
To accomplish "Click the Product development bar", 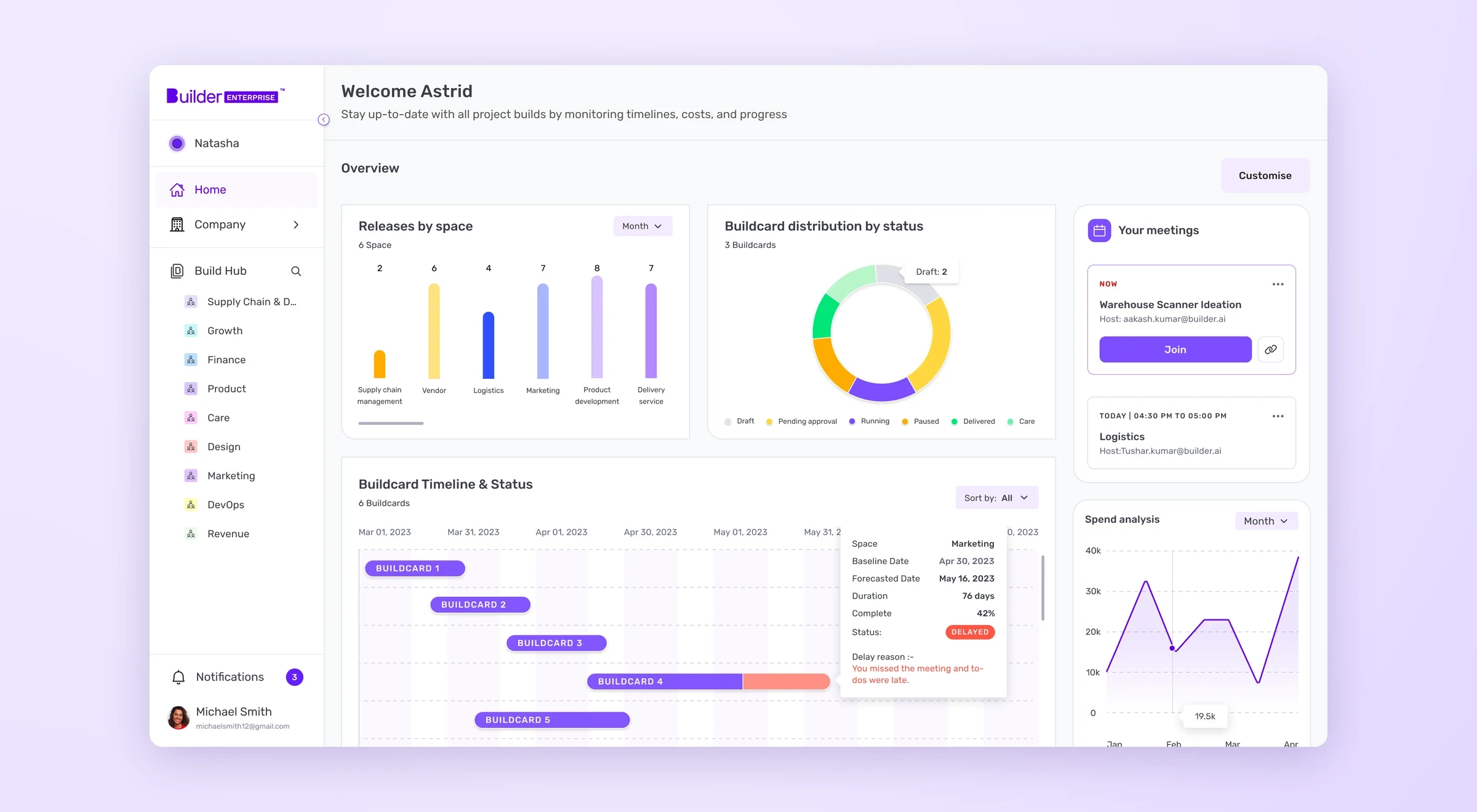I will [x=597, y=327].
